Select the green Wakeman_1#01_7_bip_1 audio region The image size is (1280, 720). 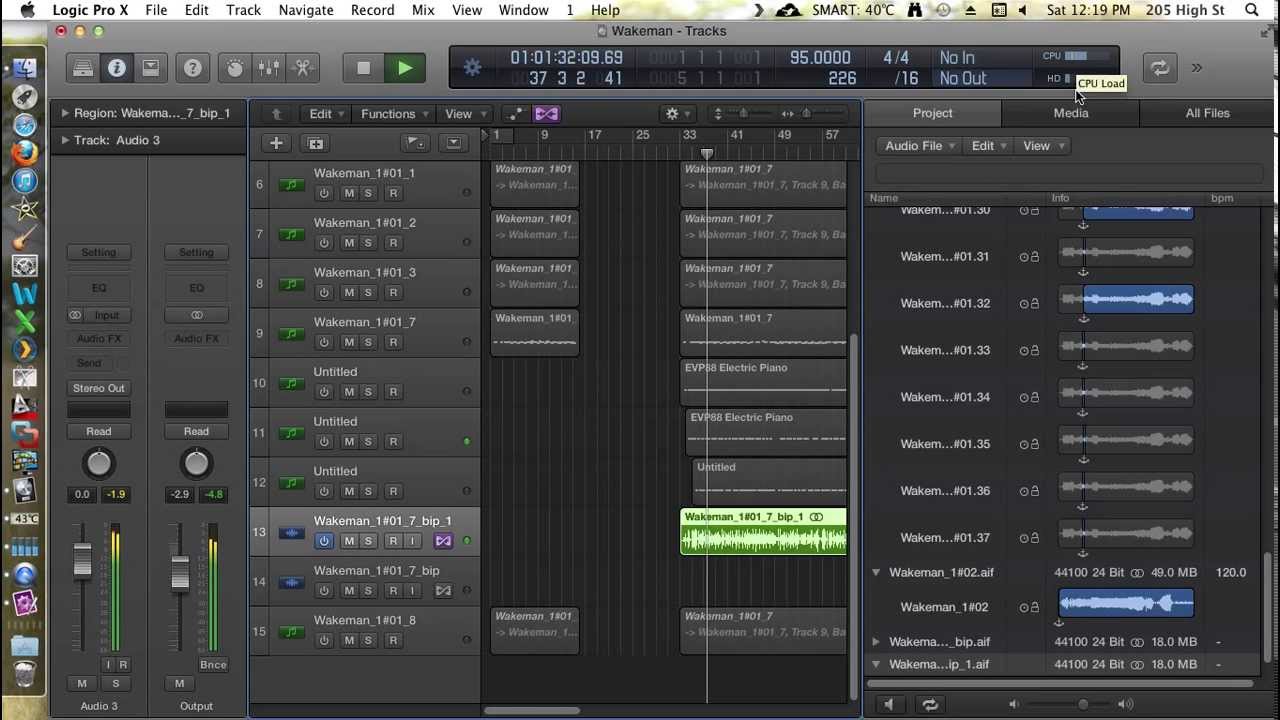point(763,531)
